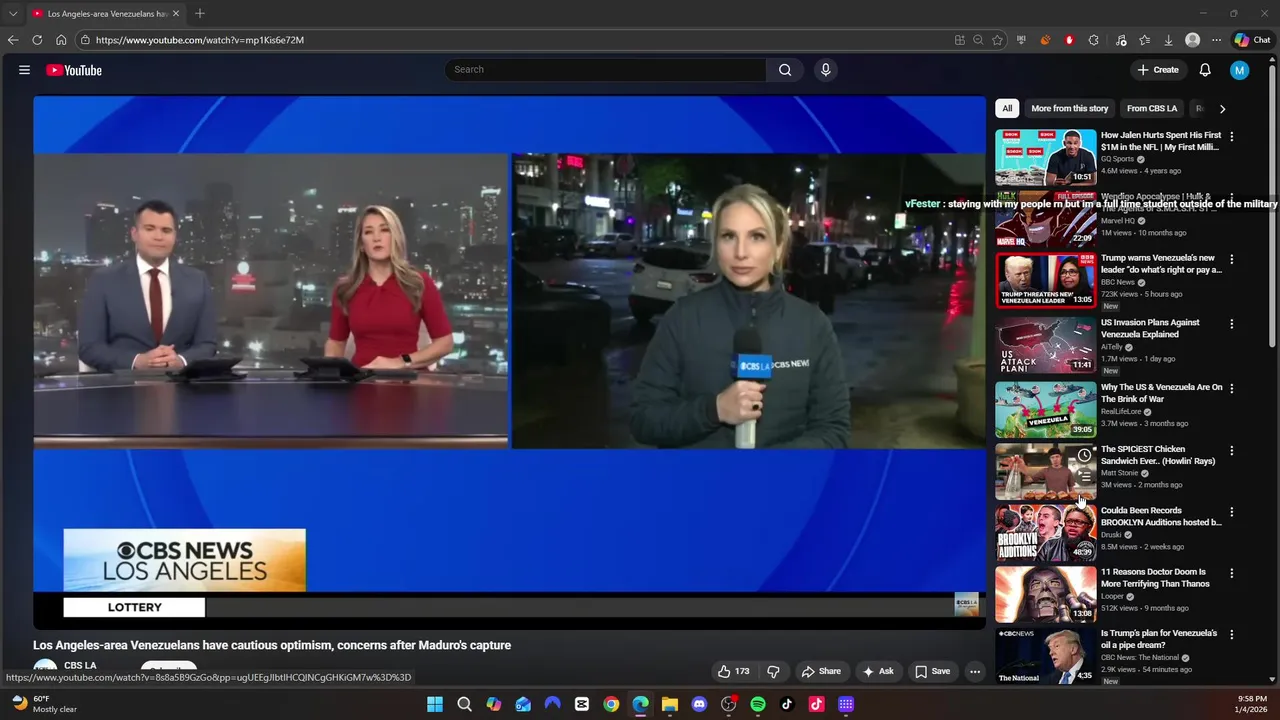The height and width of the screenshot is (720, 1280).
Task: Open the Windows Start menu
Action: click(435, 704)
